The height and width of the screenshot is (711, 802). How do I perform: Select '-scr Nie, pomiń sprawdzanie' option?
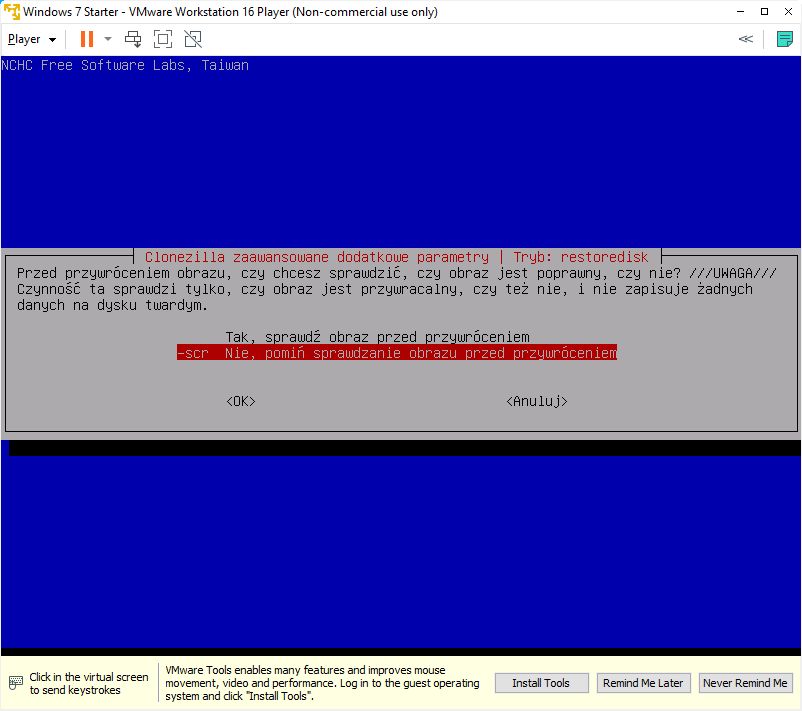click(x=396, y=353)
